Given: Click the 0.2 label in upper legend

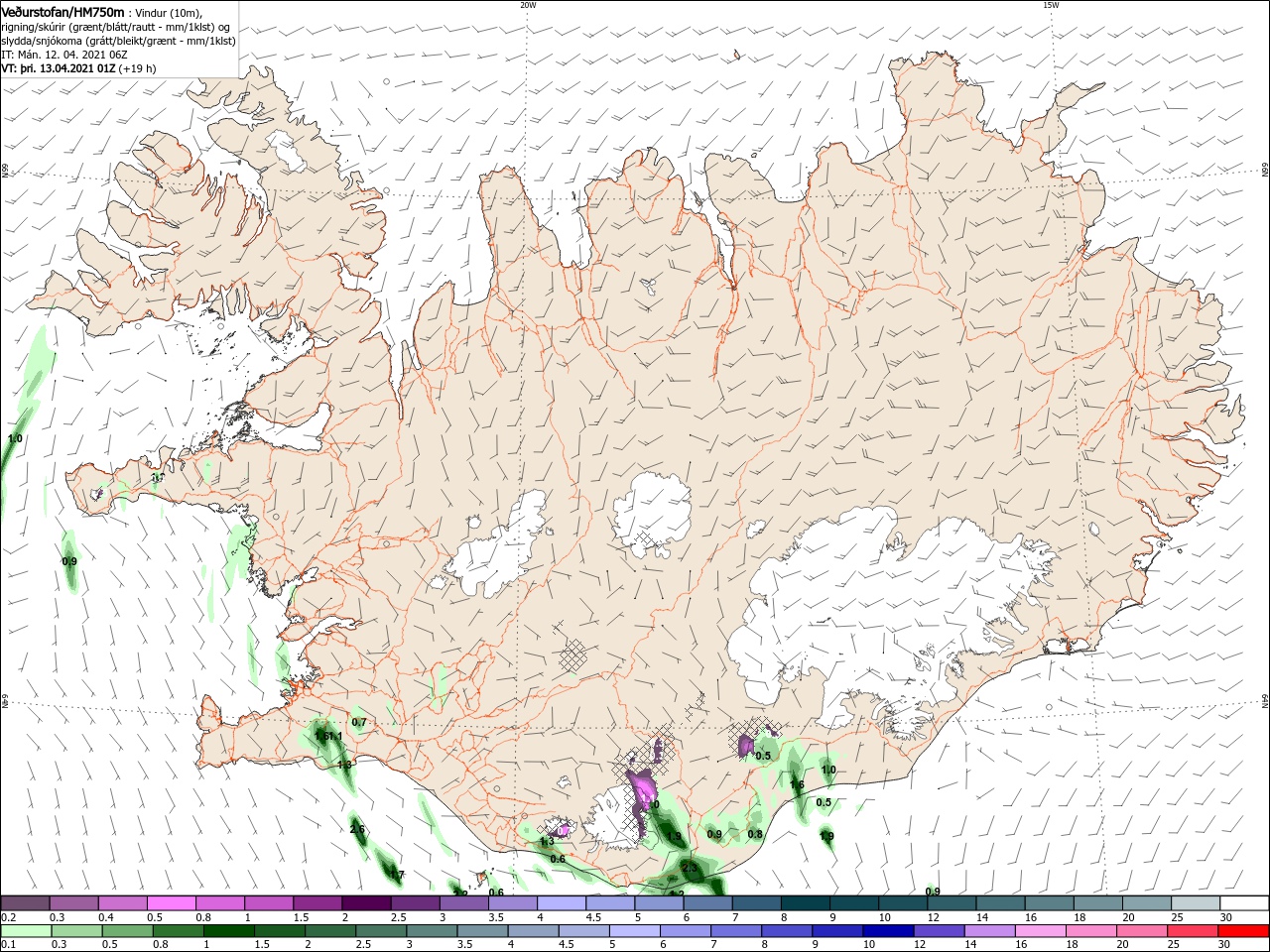Looking at the screenshot, I should pos(8,917).
